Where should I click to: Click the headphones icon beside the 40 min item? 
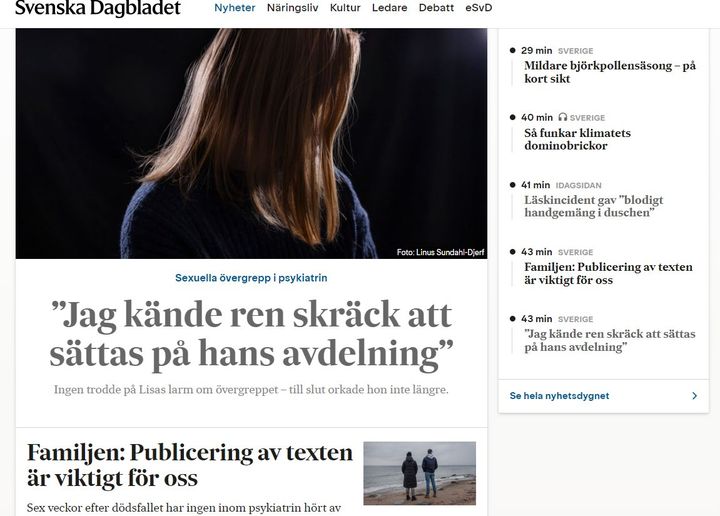click(562, 117)
